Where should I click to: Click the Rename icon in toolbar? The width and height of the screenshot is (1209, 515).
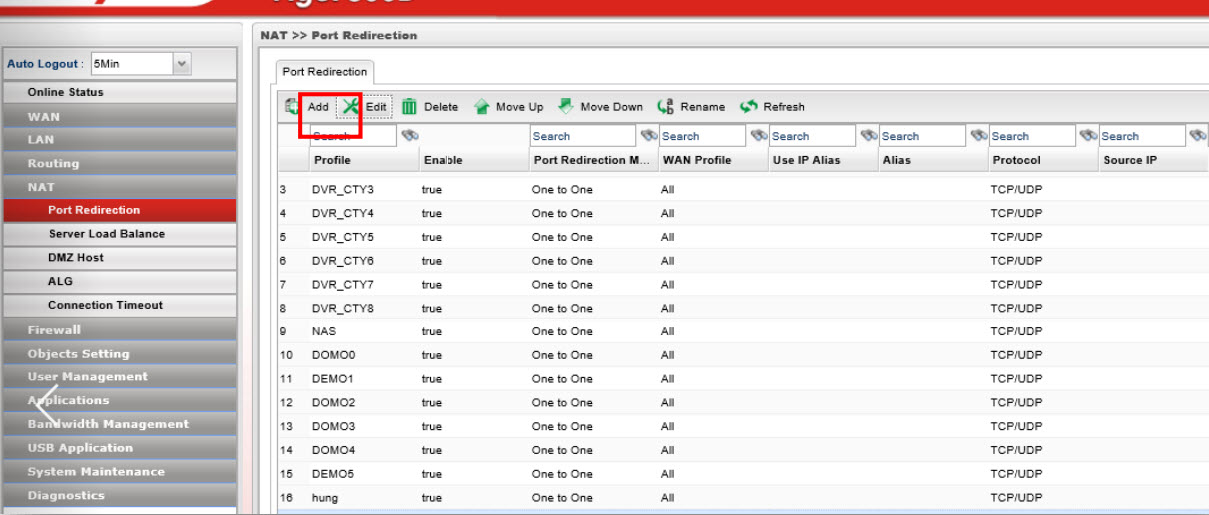click(x=665, y=107)
